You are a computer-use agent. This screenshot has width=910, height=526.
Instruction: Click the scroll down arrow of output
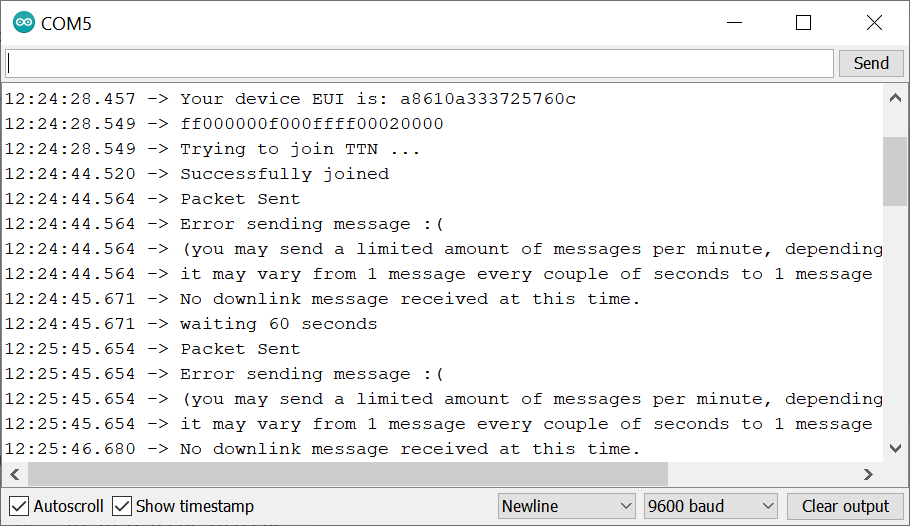pyautogui.click(x=895, y=448)
